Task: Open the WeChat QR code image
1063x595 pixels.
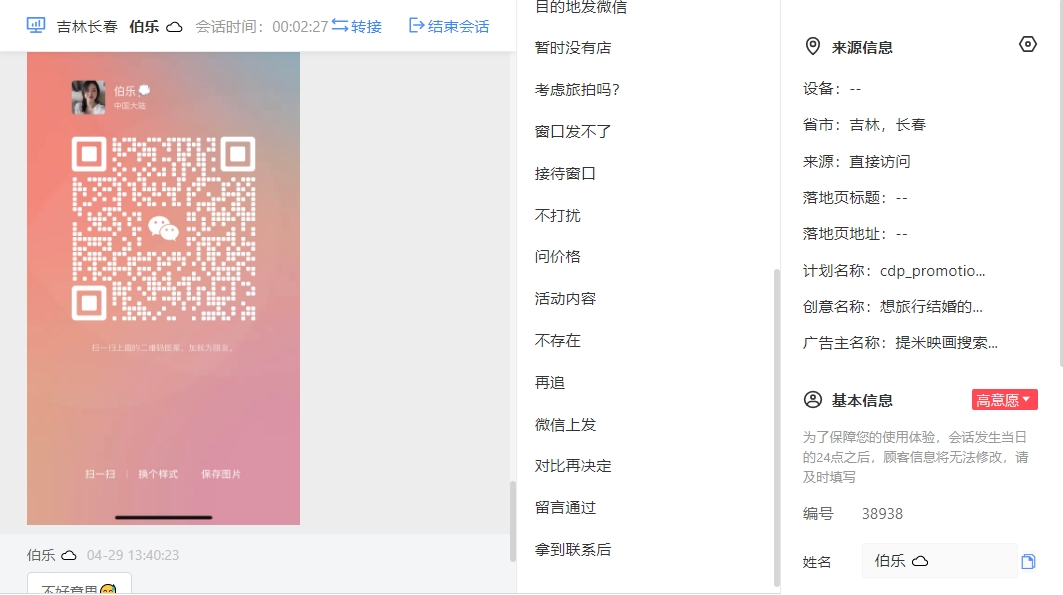Action: (x=163, y=288)
